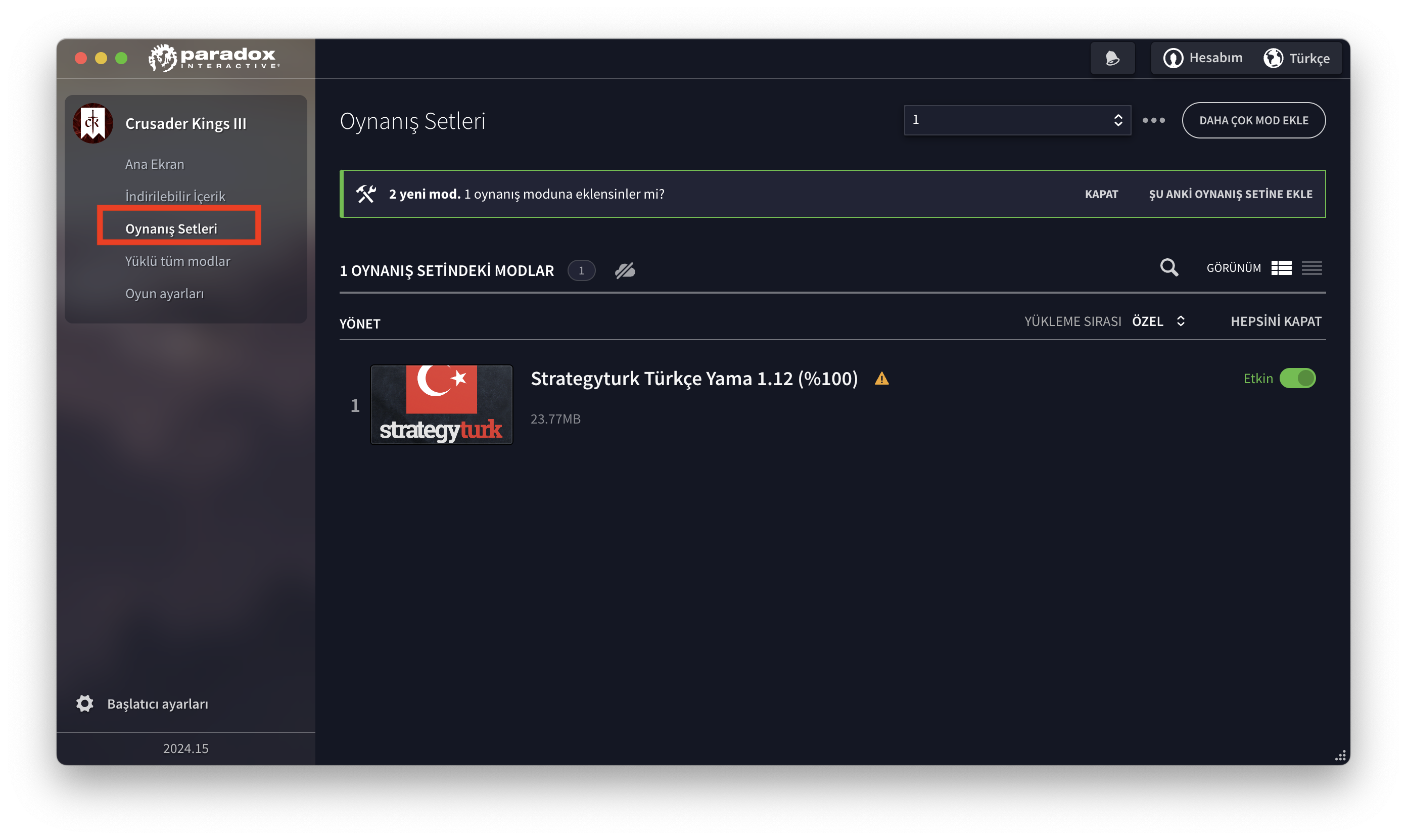Click the version number 2024.15

[185, 749]
